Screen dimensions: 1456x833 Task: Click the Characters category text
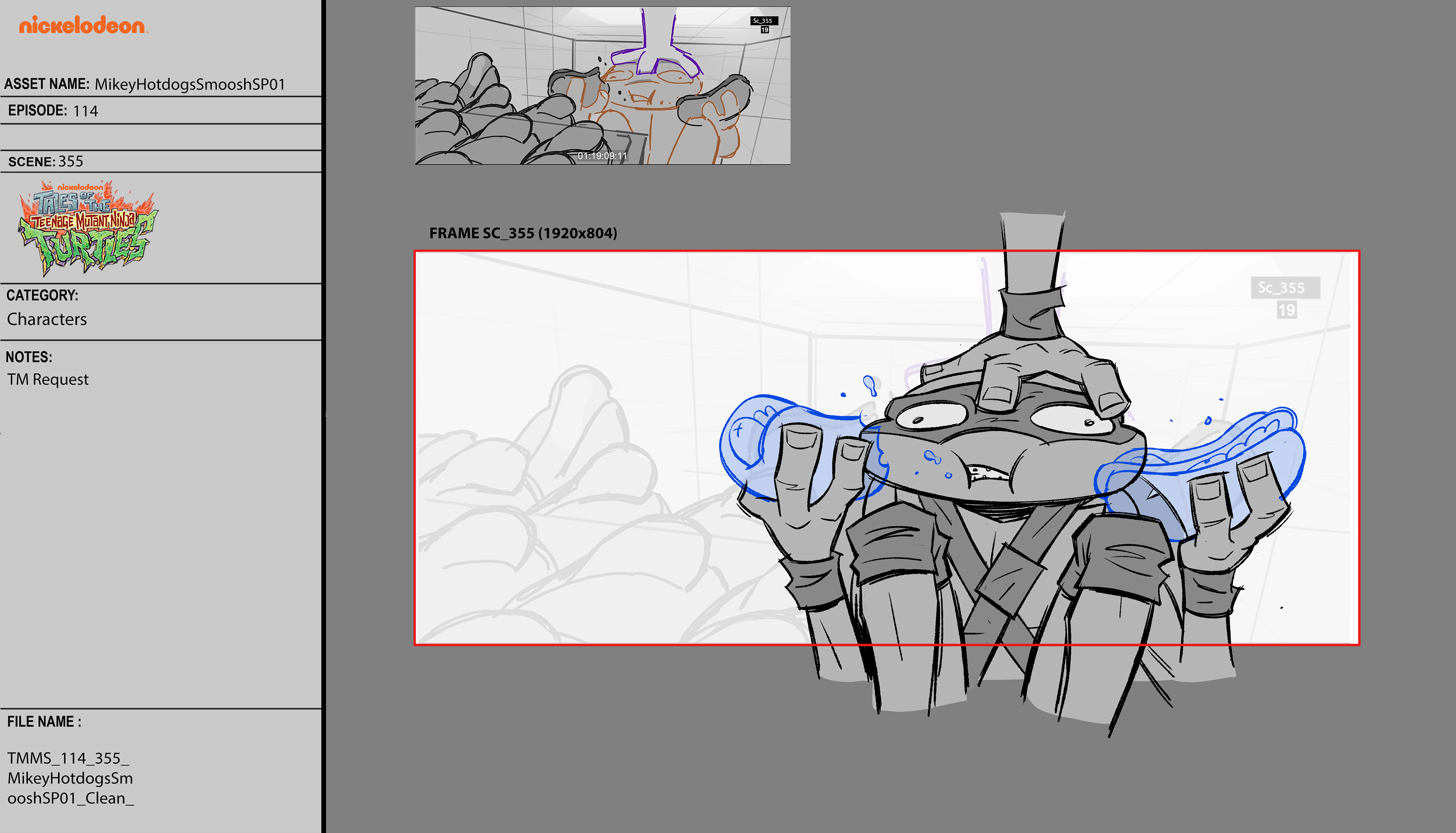(x=47, y=318)
